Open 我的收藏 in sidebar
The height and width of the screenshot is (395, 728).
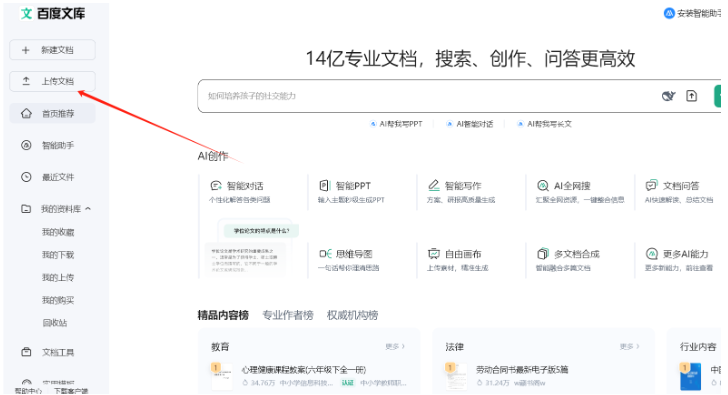pos(58,232)
